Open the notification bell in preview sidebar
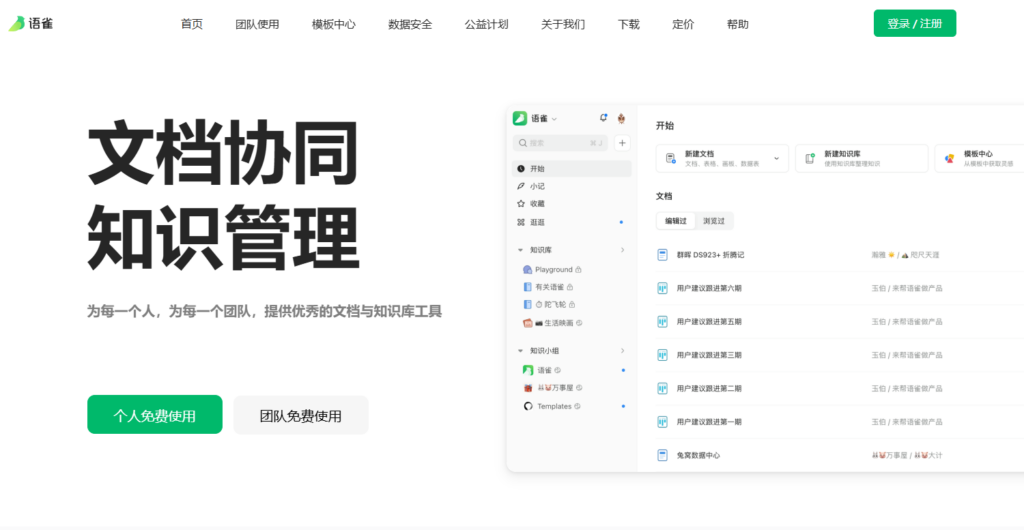 [603, 118]
